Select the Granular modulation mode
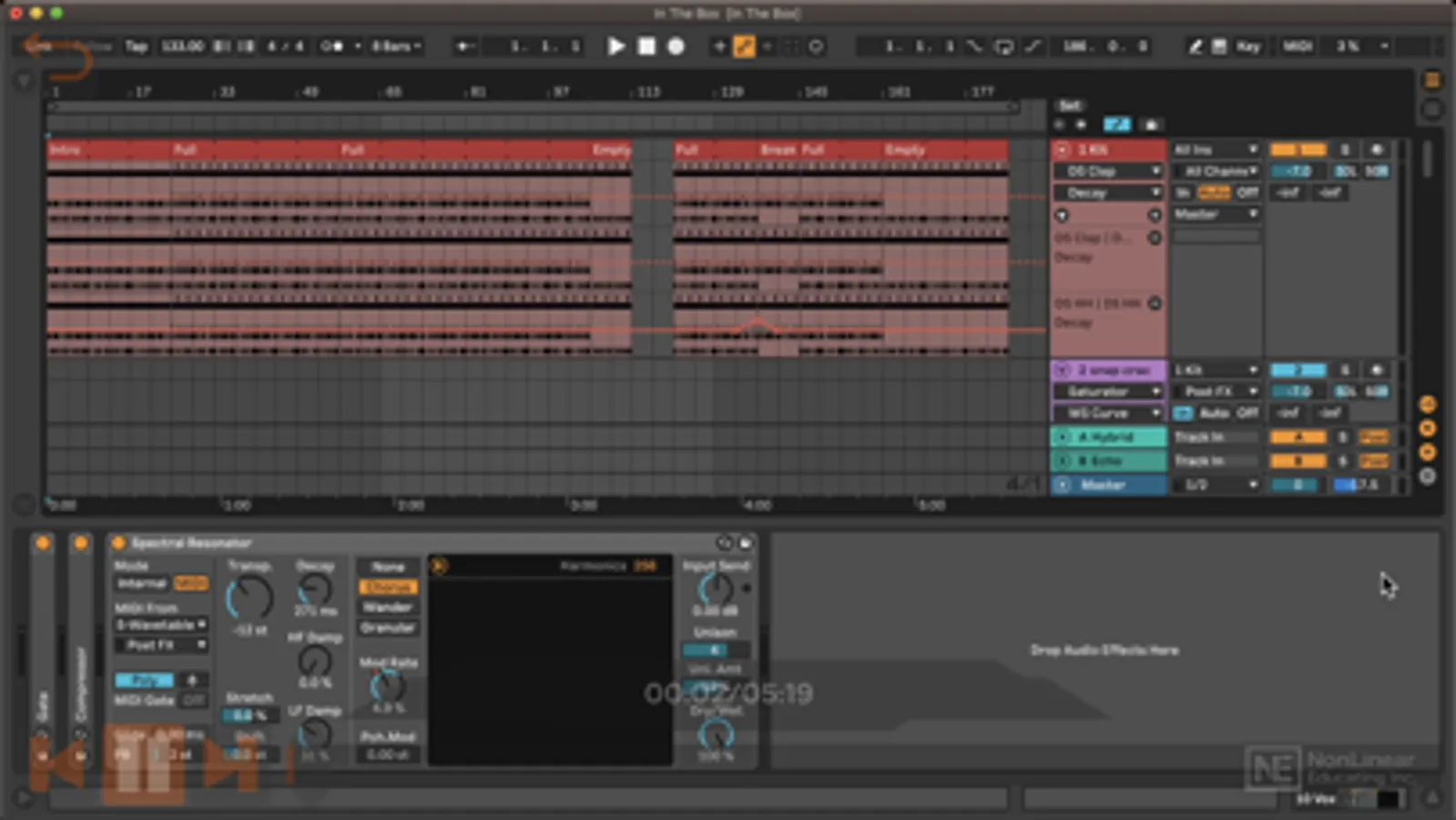1456x820 pixels. click(x=388, y=628)
